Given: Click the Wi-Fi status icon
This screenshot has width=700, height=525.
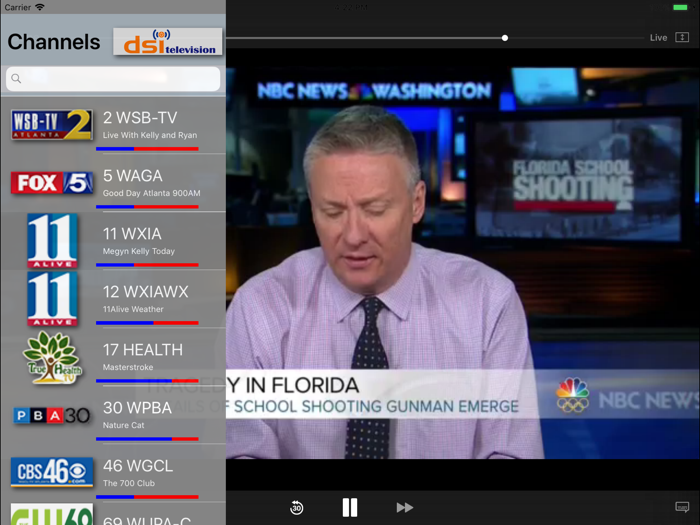Looking at the screenshot, I should pos(40,7).
